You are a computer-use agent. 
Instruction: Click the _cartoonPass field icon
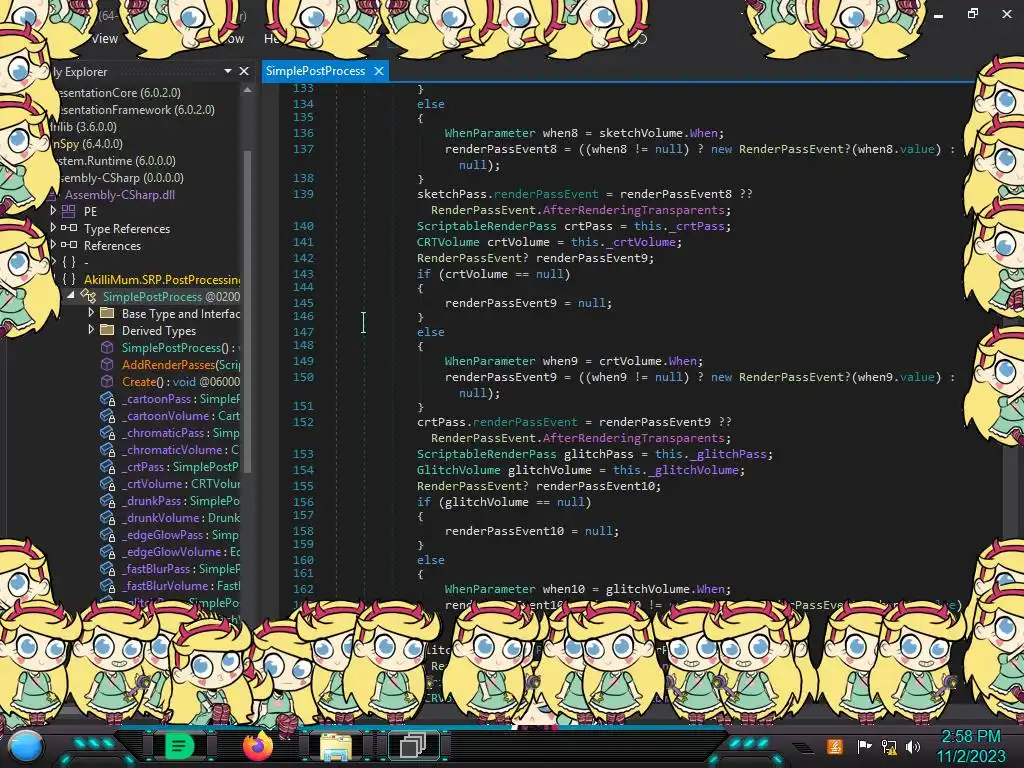[x=107, y=398]
